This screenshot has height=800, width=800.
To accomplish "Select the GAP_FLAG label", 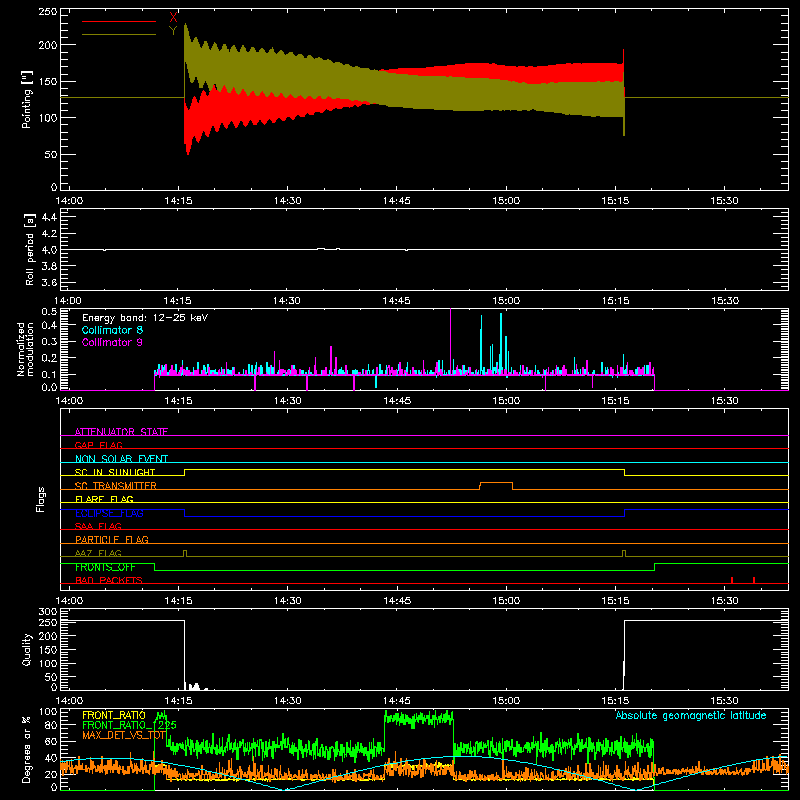I will pos(98,445).
